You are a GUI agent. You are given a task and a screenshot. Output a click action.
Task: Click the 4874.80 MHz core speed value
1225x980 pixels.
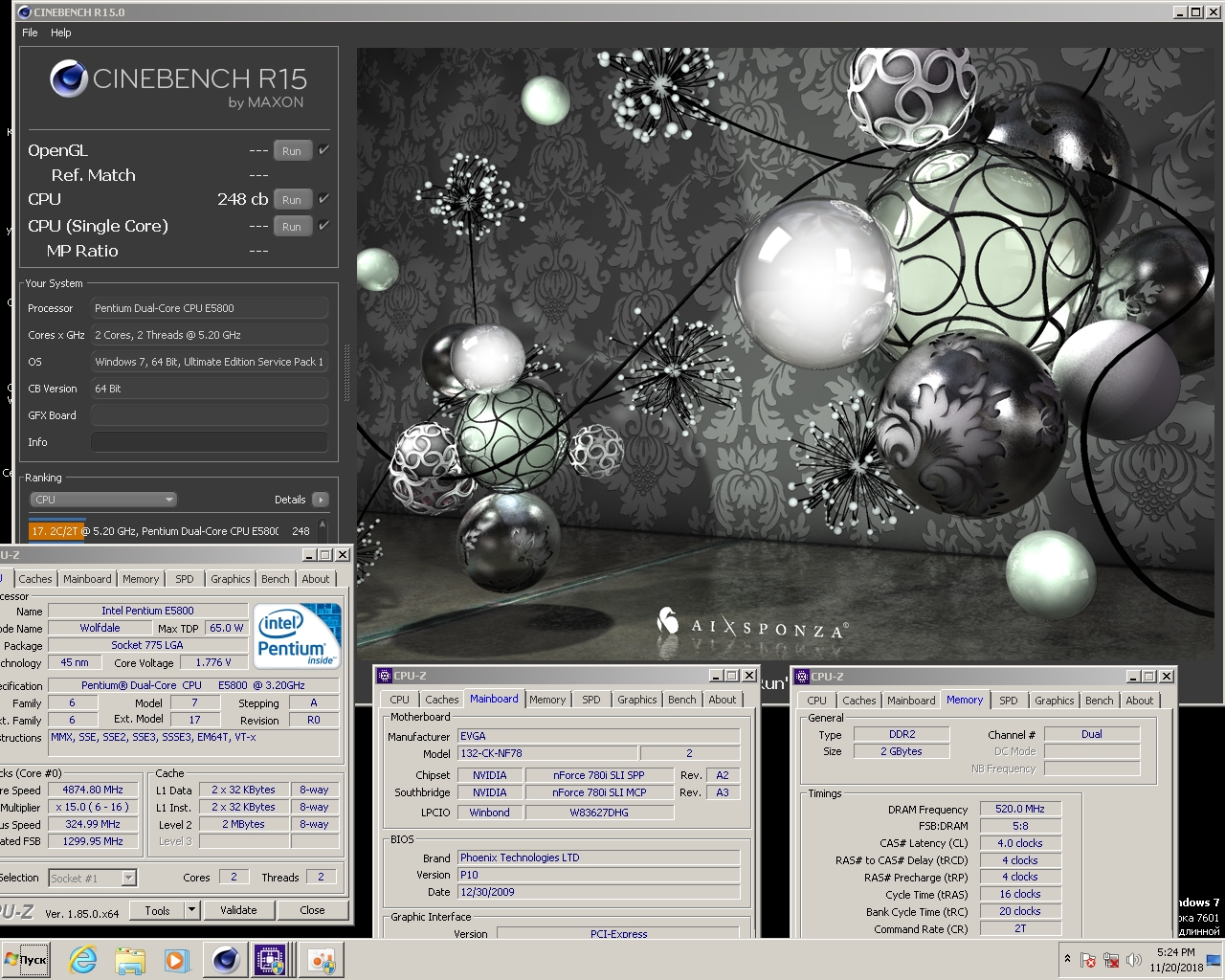[93, 790]
